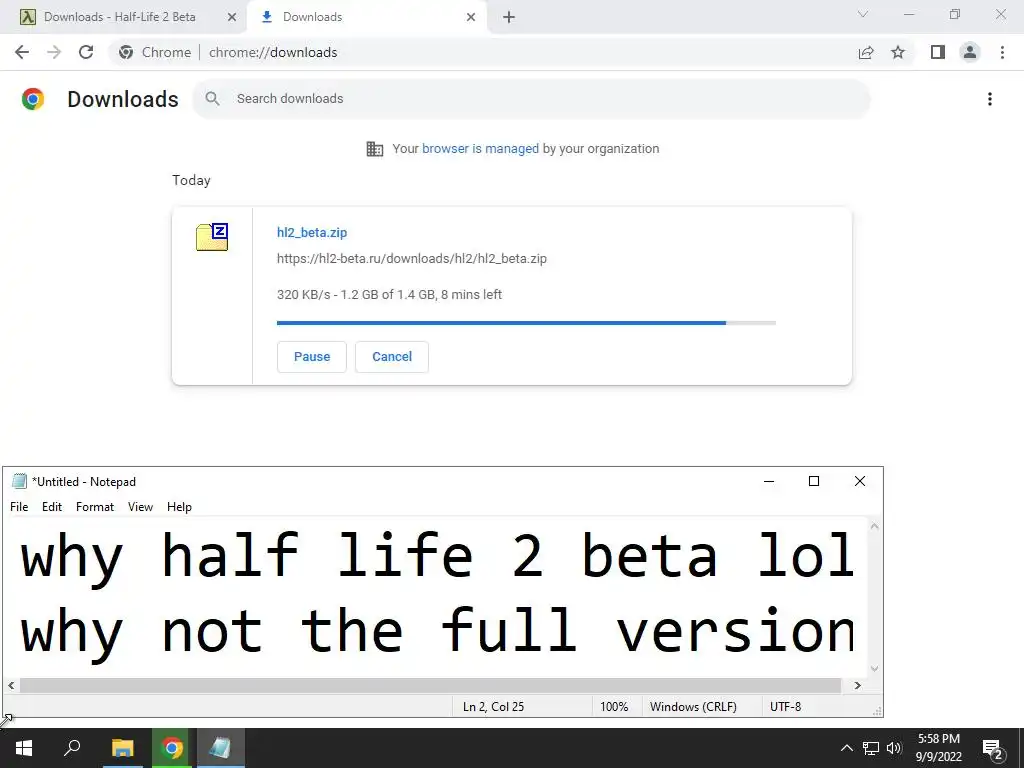Click the network tray icon

coord(871,748)
